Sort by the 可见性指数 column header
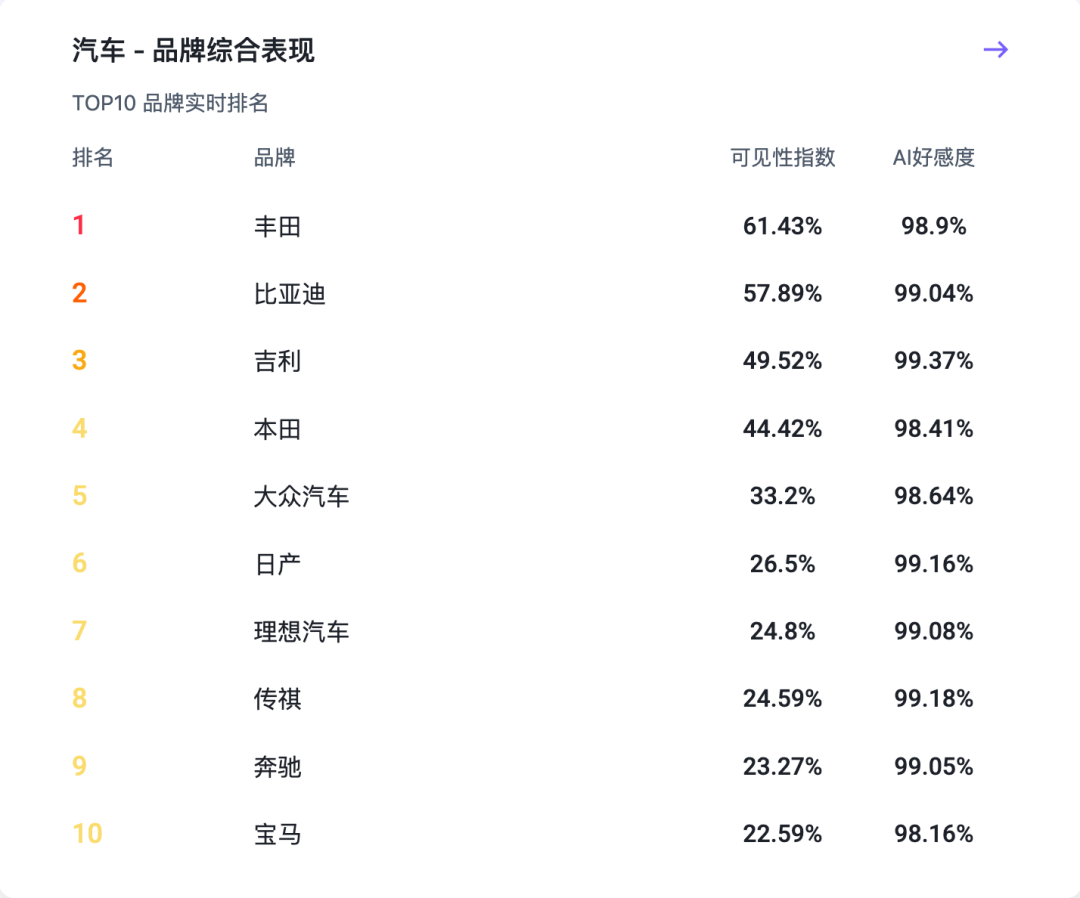This screenshot has height=898, width=1080. point(782,158)
